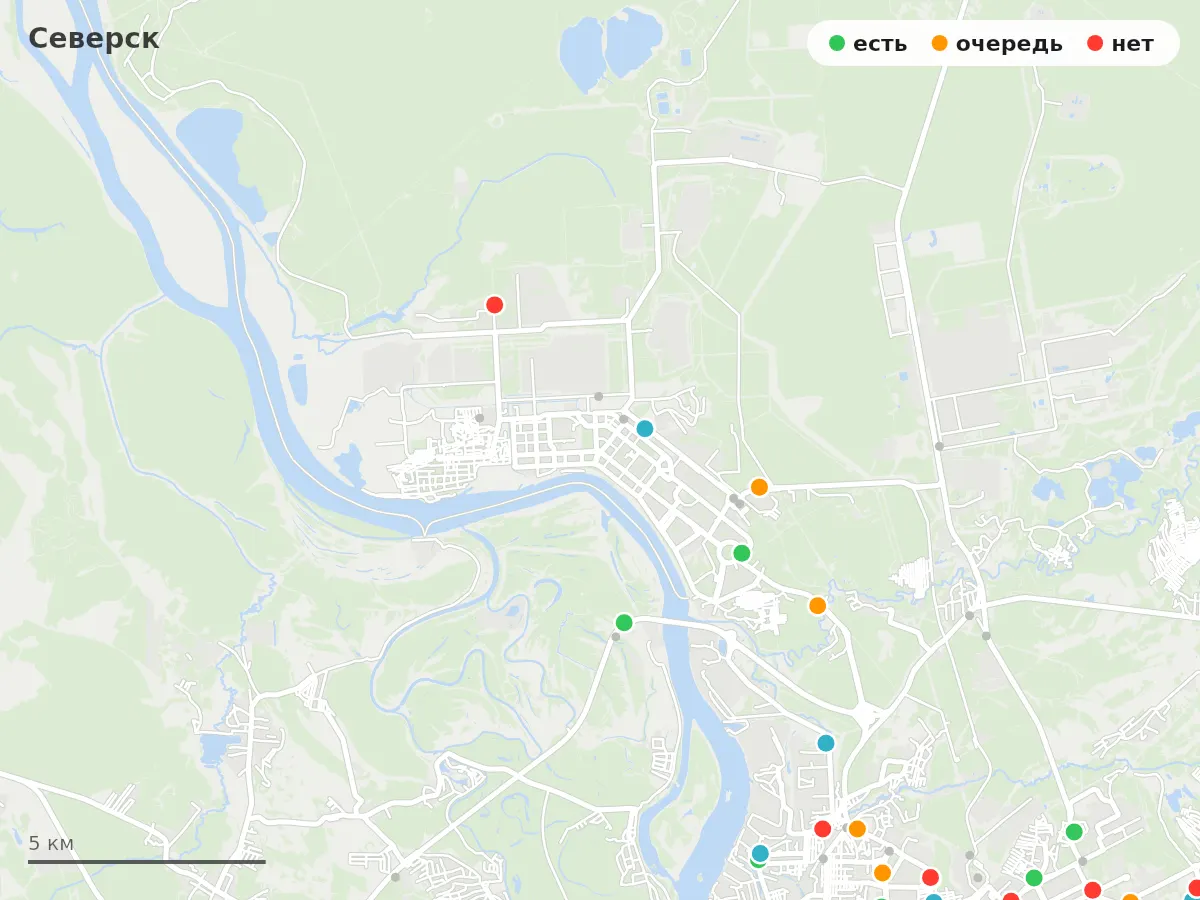The width and height of the screenshot is (1200, 900).
Task: Click the 'Северск' map title
Action: (93, 38)
